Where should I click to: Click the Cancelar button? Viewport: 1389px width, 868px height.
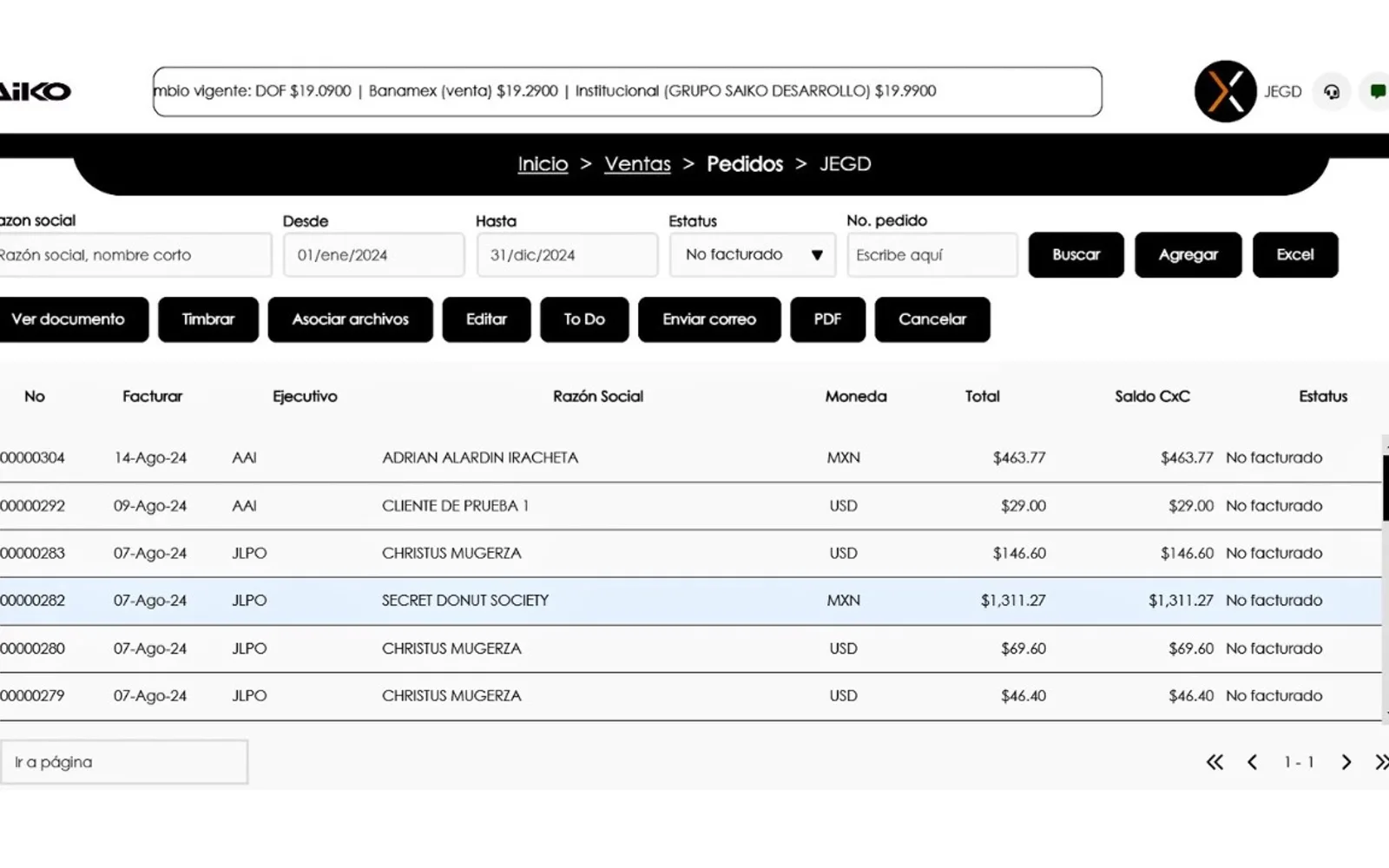click(932, 319)
